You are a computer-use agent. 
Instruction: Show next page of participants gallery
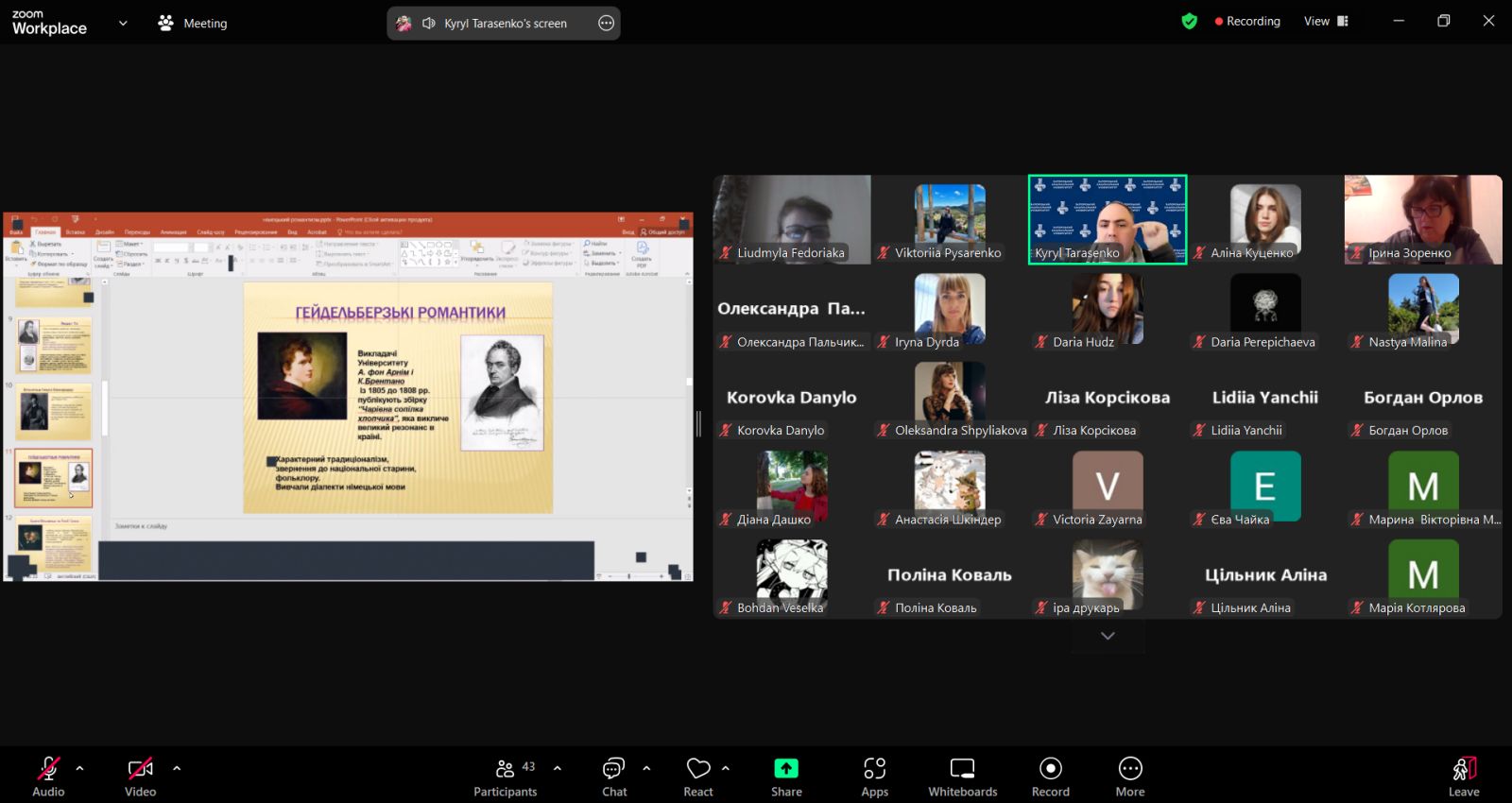coord(1108,636)
